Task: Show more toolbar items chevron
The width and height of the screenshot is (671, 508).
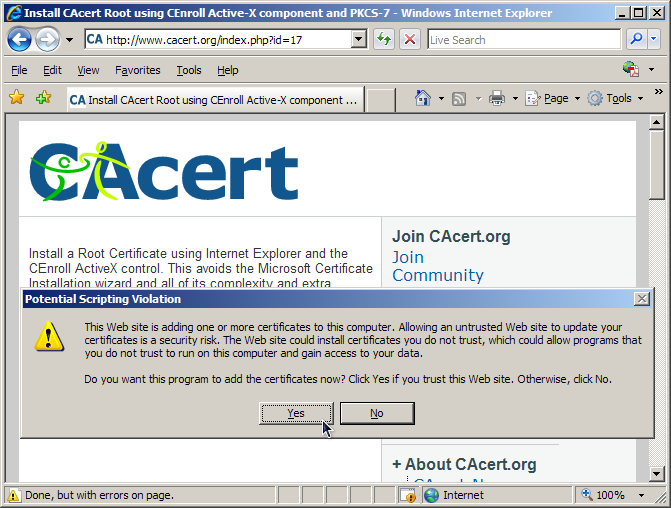Action: (x=659, y=92)
